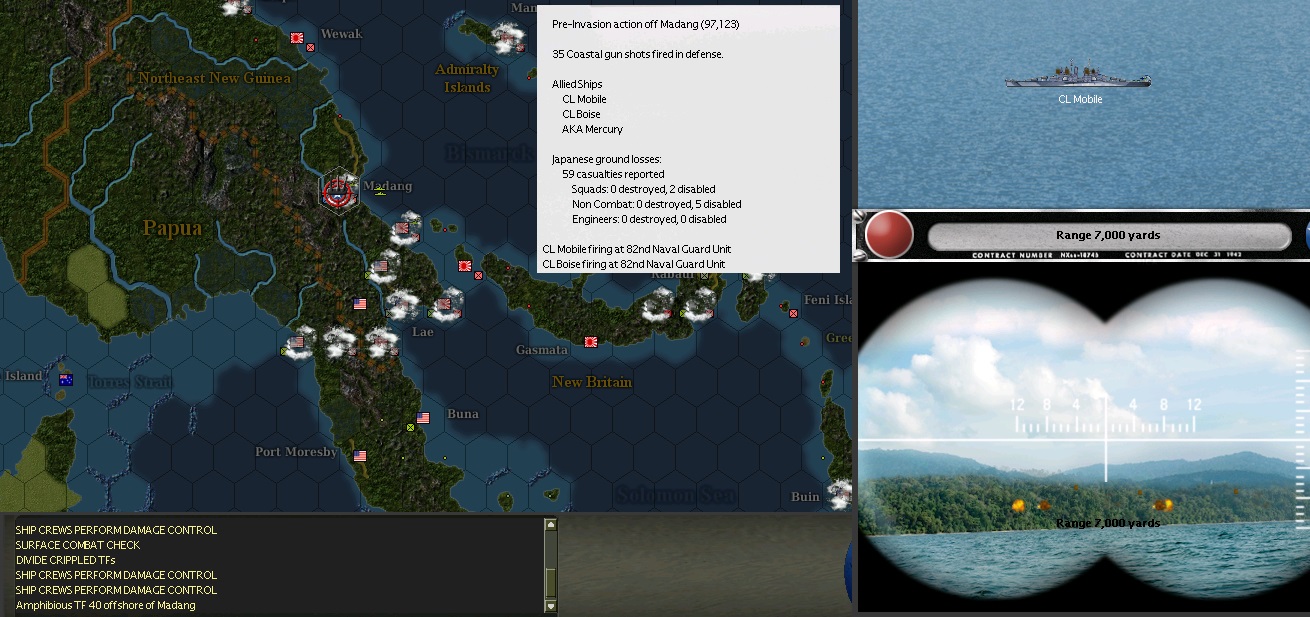Click log line 'DIVIDE CRIPPLED TFs'

[65, 560]
